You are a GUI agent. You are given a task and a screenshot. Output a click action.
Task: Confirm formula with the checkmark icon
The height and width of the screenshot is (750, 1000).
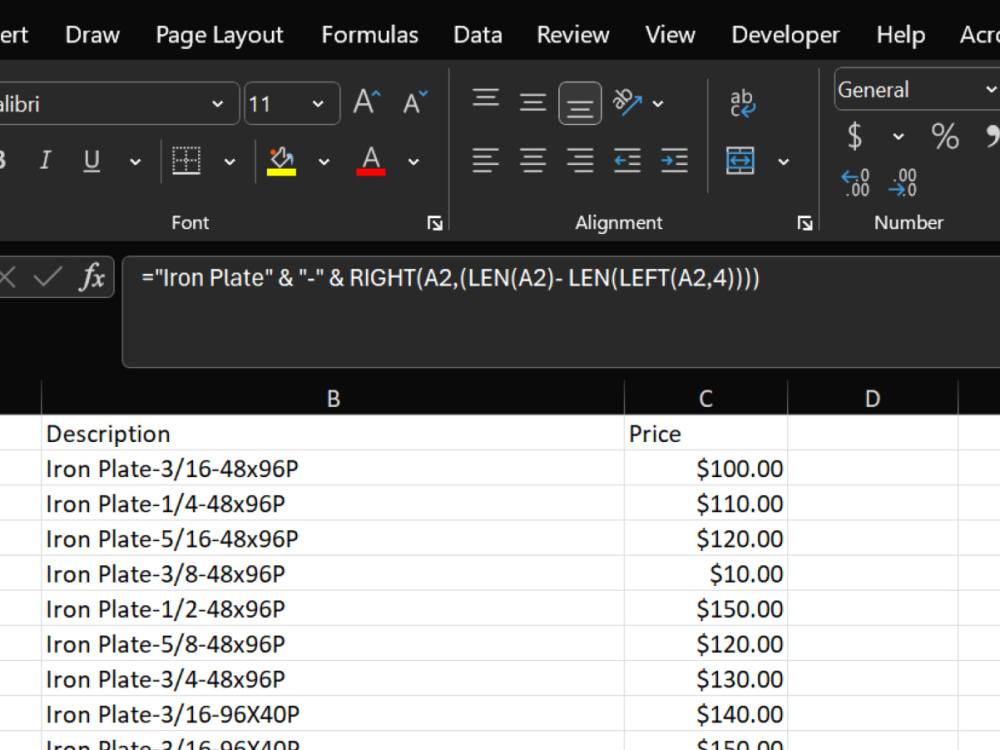point(47,277)
